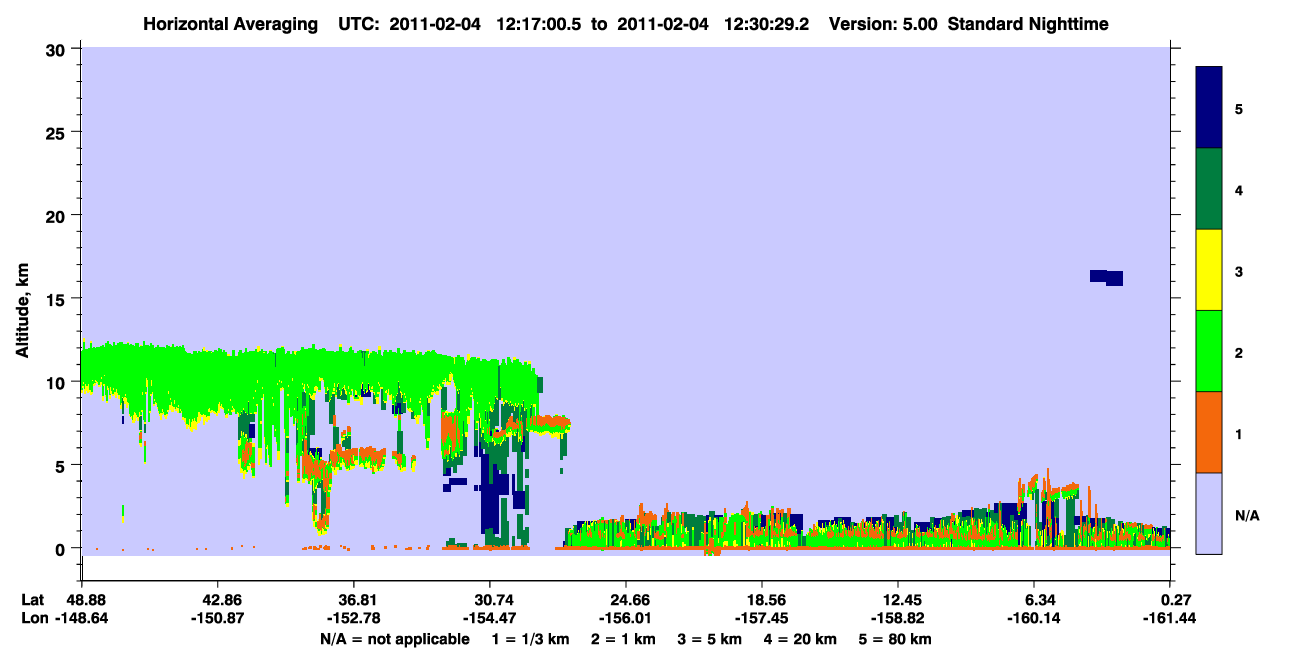Screen dimensions: 1300x667
Task: Click longitude value -152.78
Action: [x=353, y=618]
